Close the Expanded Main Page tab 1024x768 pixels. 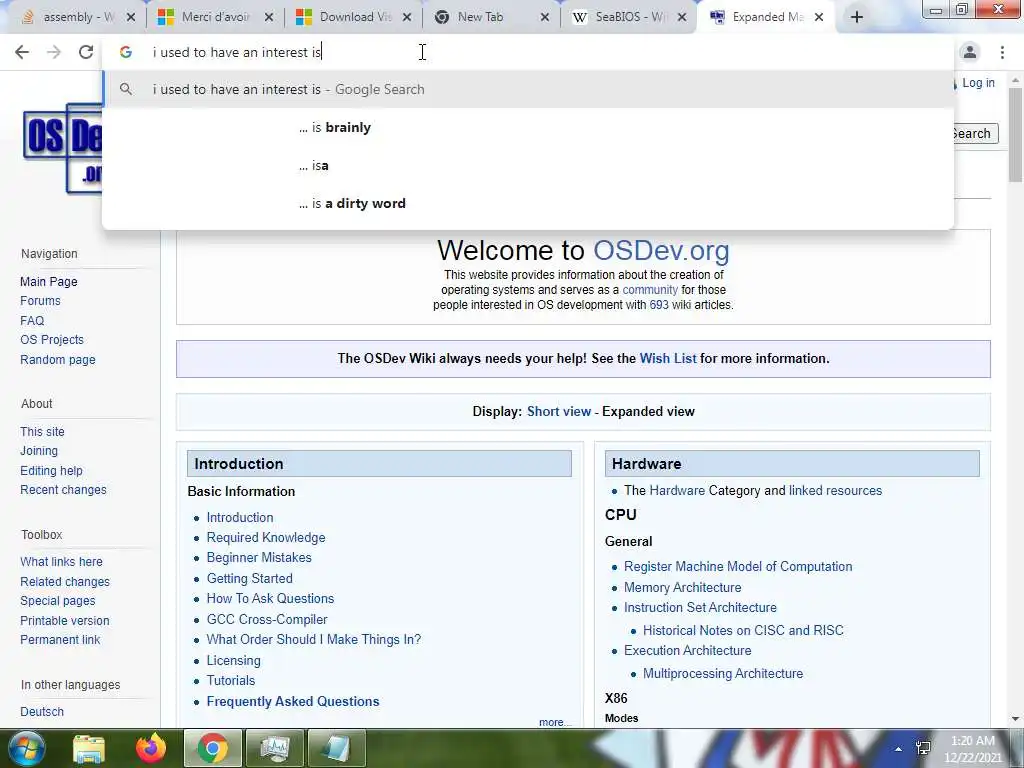tap(819, 18)
